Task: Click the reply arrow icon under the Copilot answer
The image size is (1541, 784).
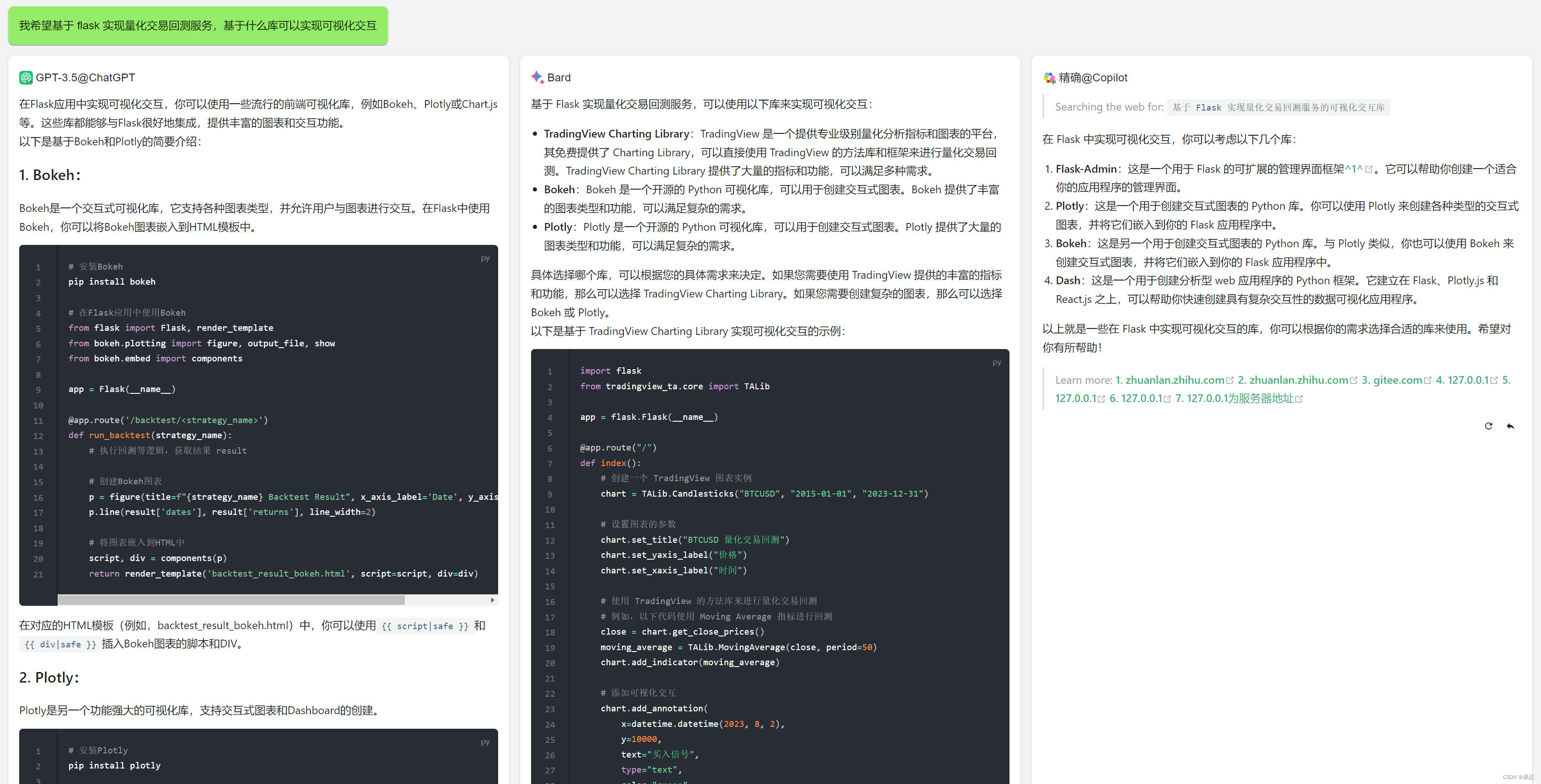Action: point(1510,426)
